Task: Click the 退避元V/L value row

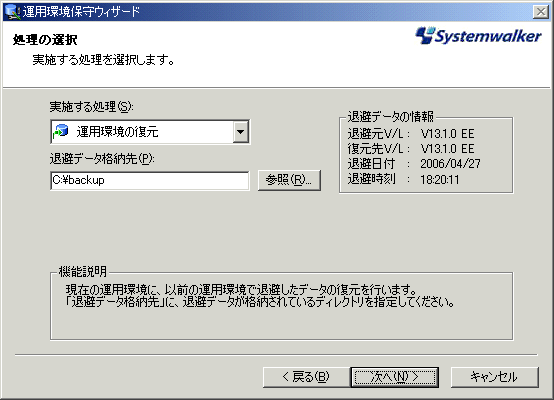Action: [x=411, y=134]
